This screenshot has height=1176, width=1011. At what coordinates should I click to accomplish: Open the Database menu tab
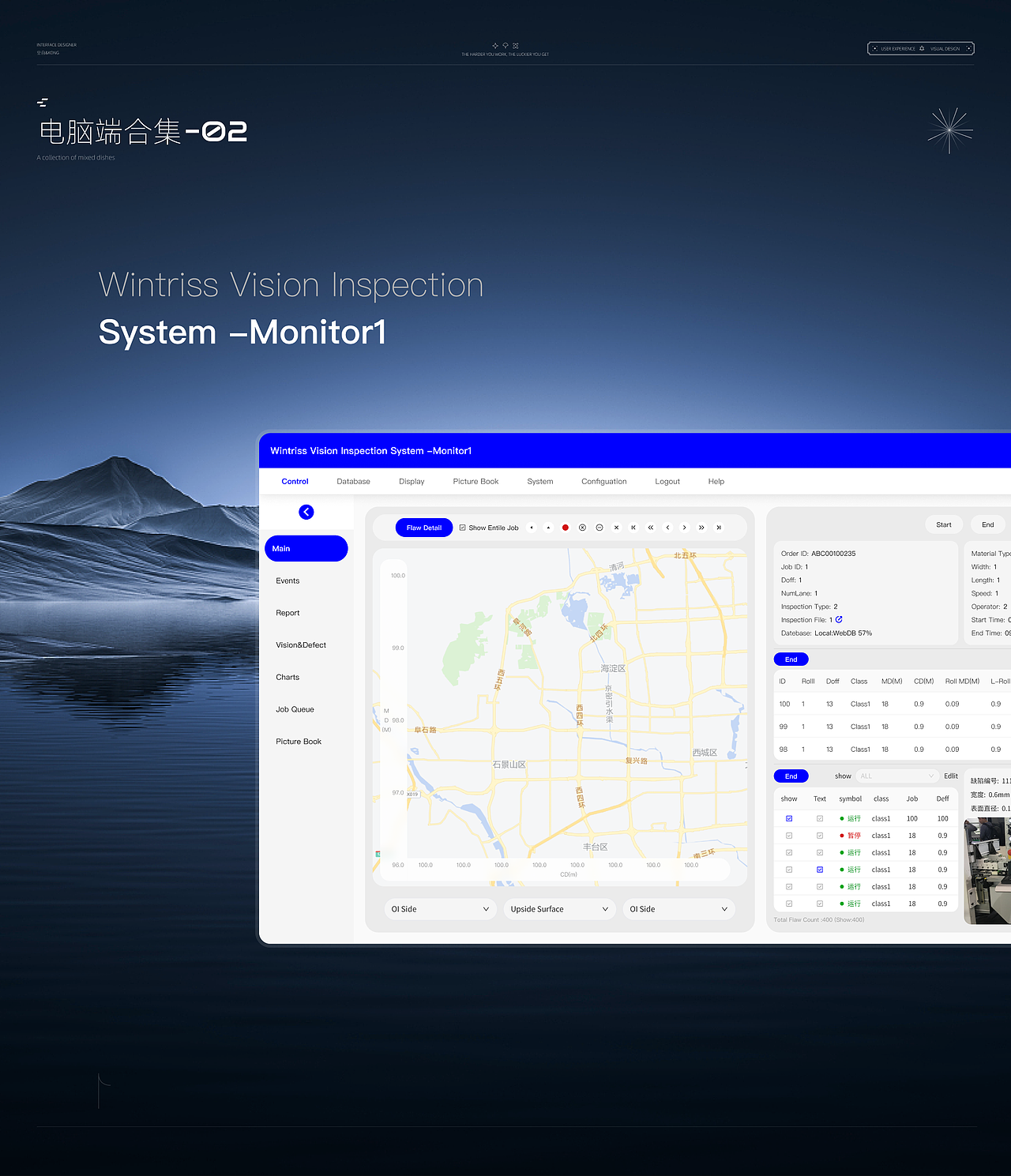[353, 482]
